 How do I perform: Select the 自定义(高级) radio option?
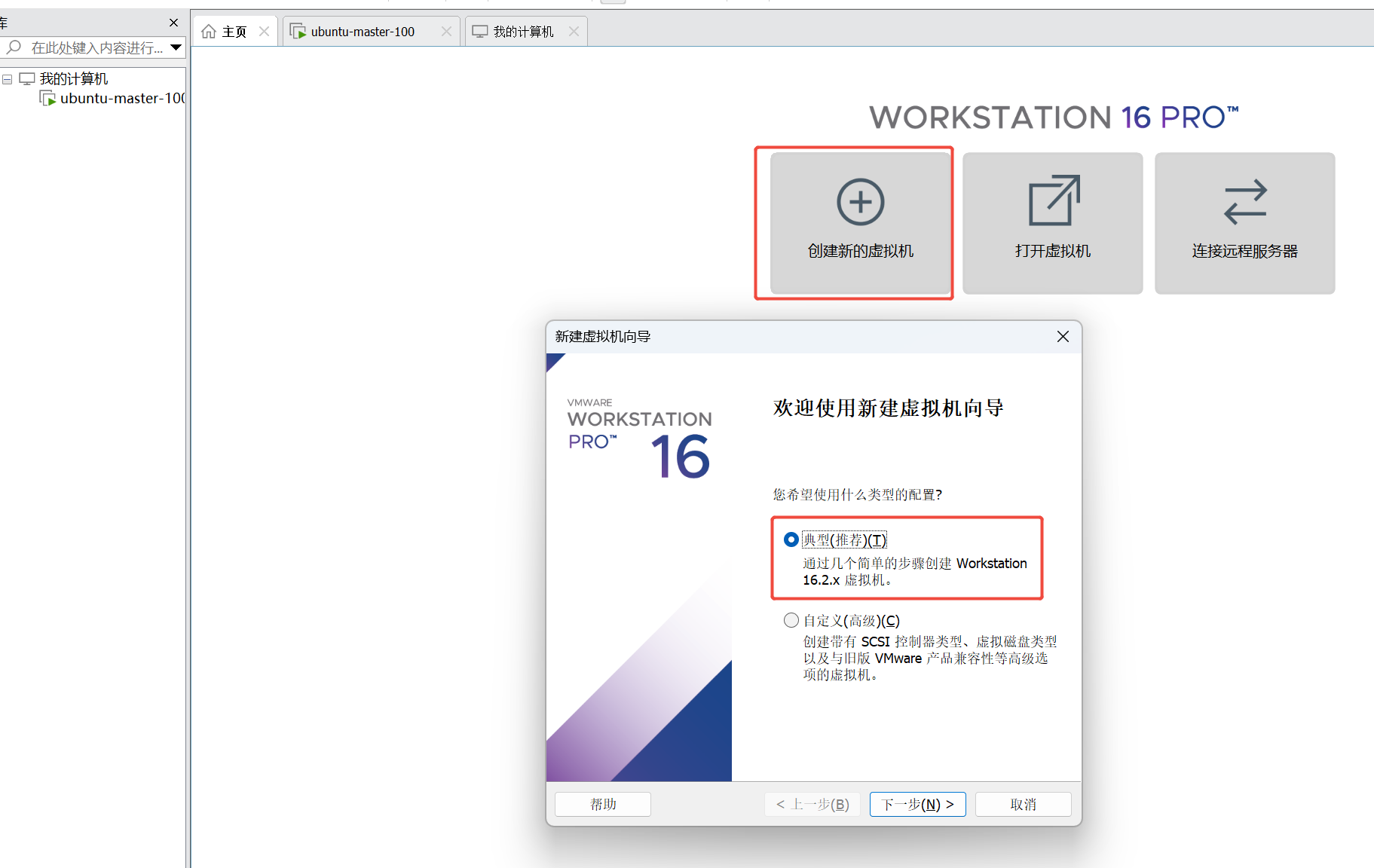791,620
